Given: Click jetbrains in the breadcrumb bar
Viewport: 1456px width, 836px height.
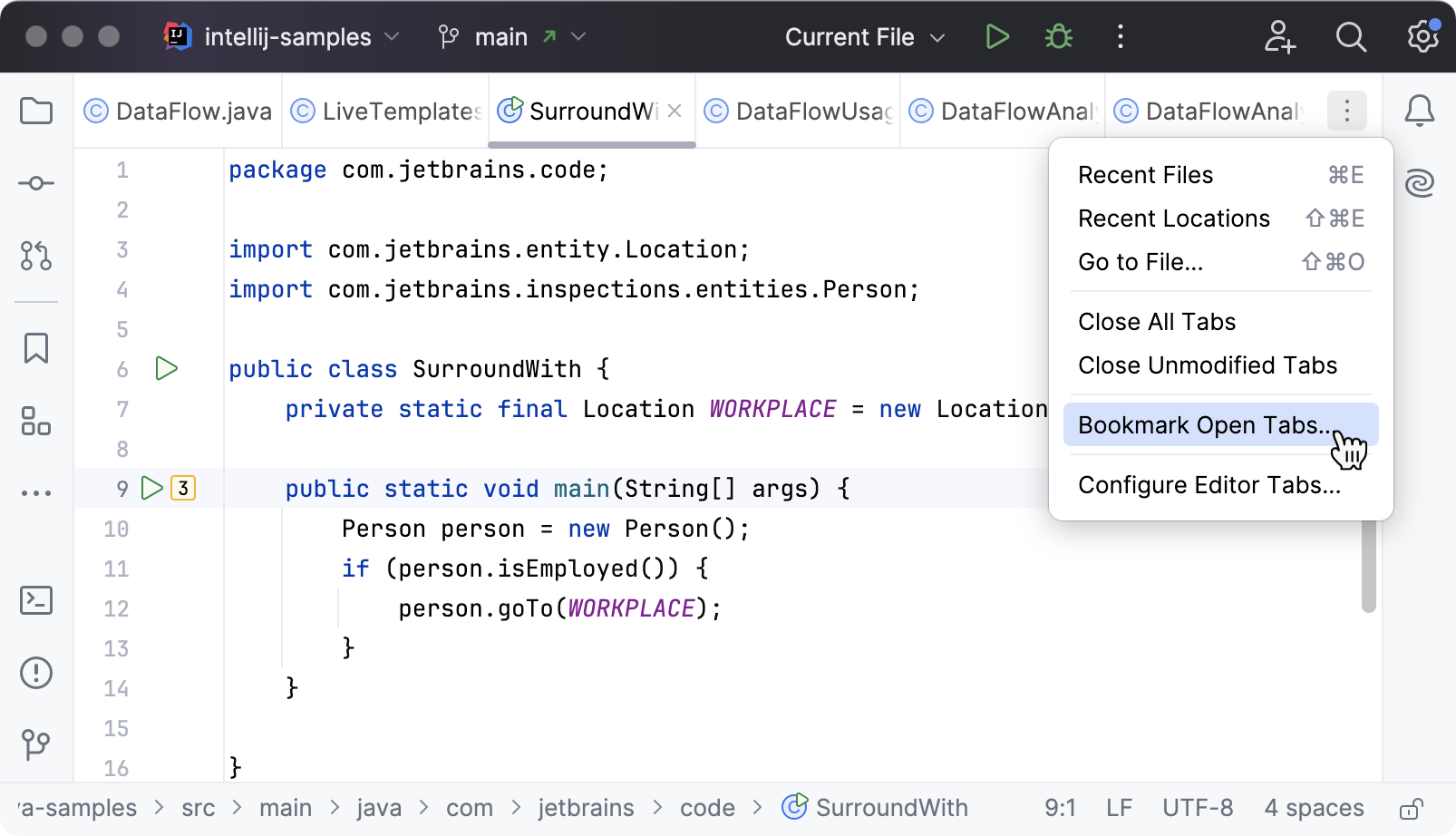Looking at the screenshot, I should 586,807.
